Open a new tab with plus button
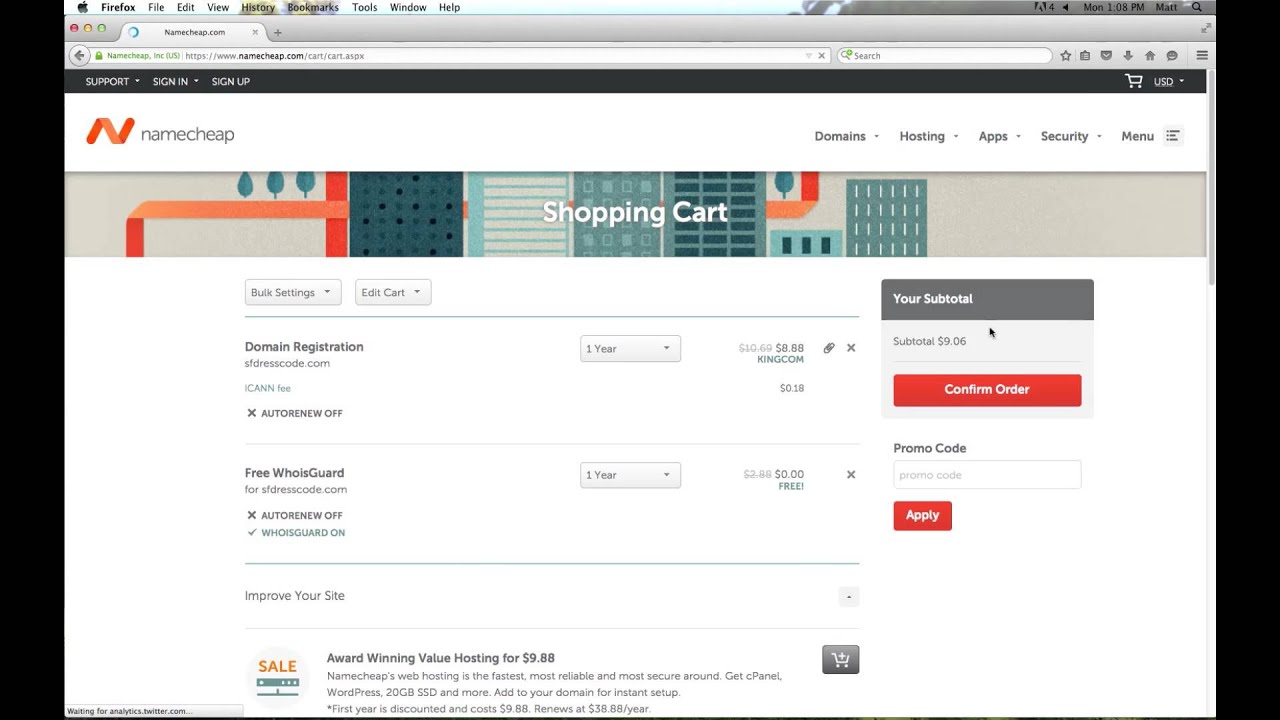The height and width of the screenshot is (720, 1280). 278,32
